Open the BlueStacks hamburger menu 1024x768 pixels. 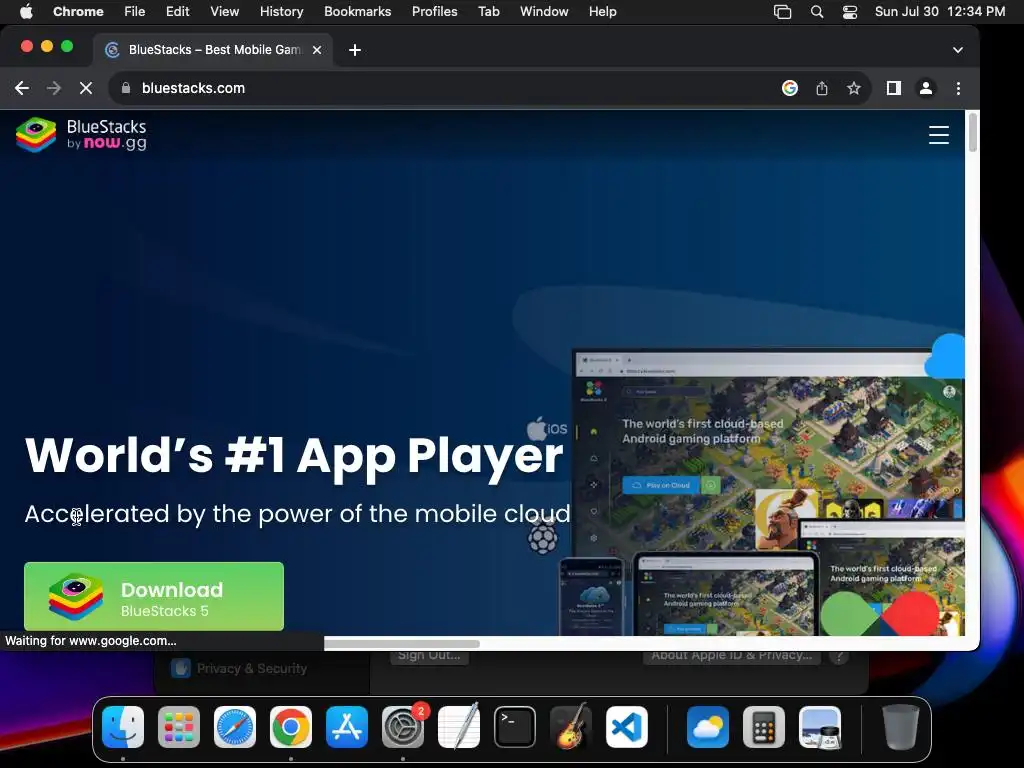tap(938, 135)
